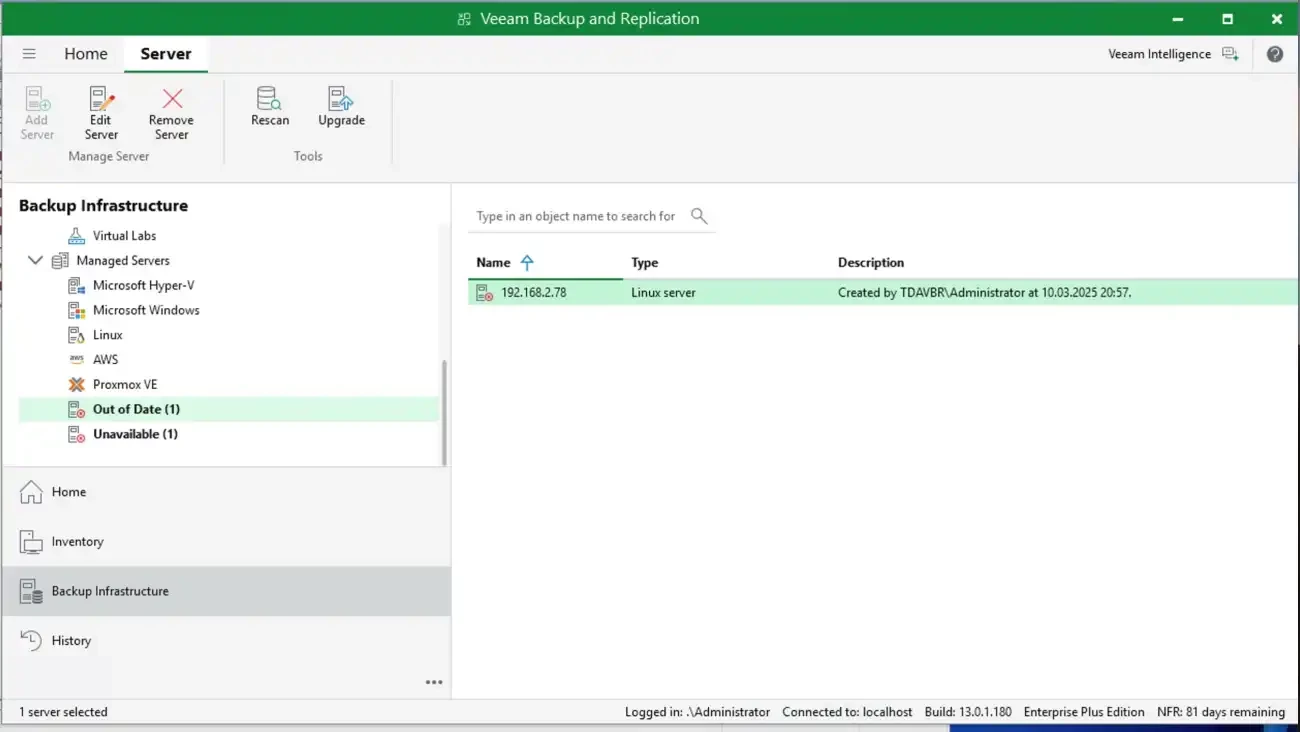Click the Microsoft Windows logo icon
The width and height of the screenshot is (1300, 732).
pyautogui.click(x=76, y=311)
